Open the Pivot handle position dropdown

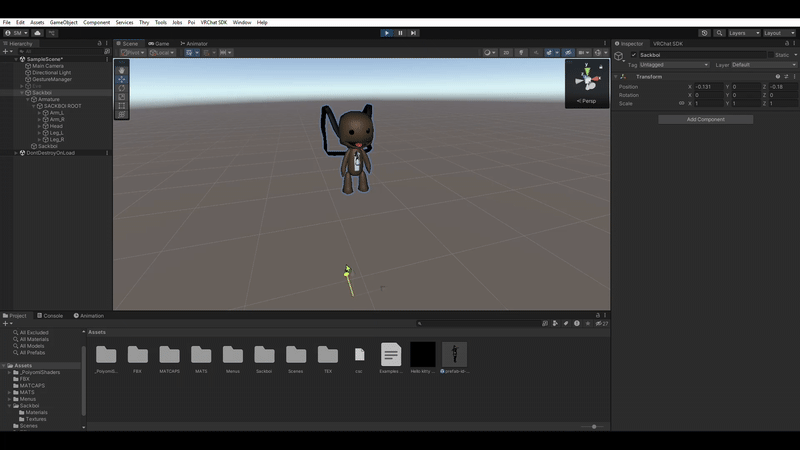pyautogui.click(x=133, y=53)
